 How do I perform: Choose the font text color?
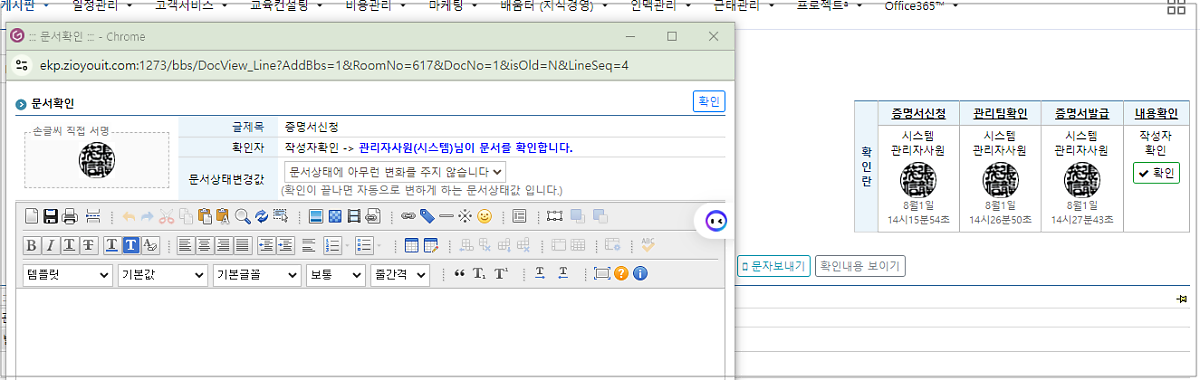click(x=112, y=244)
